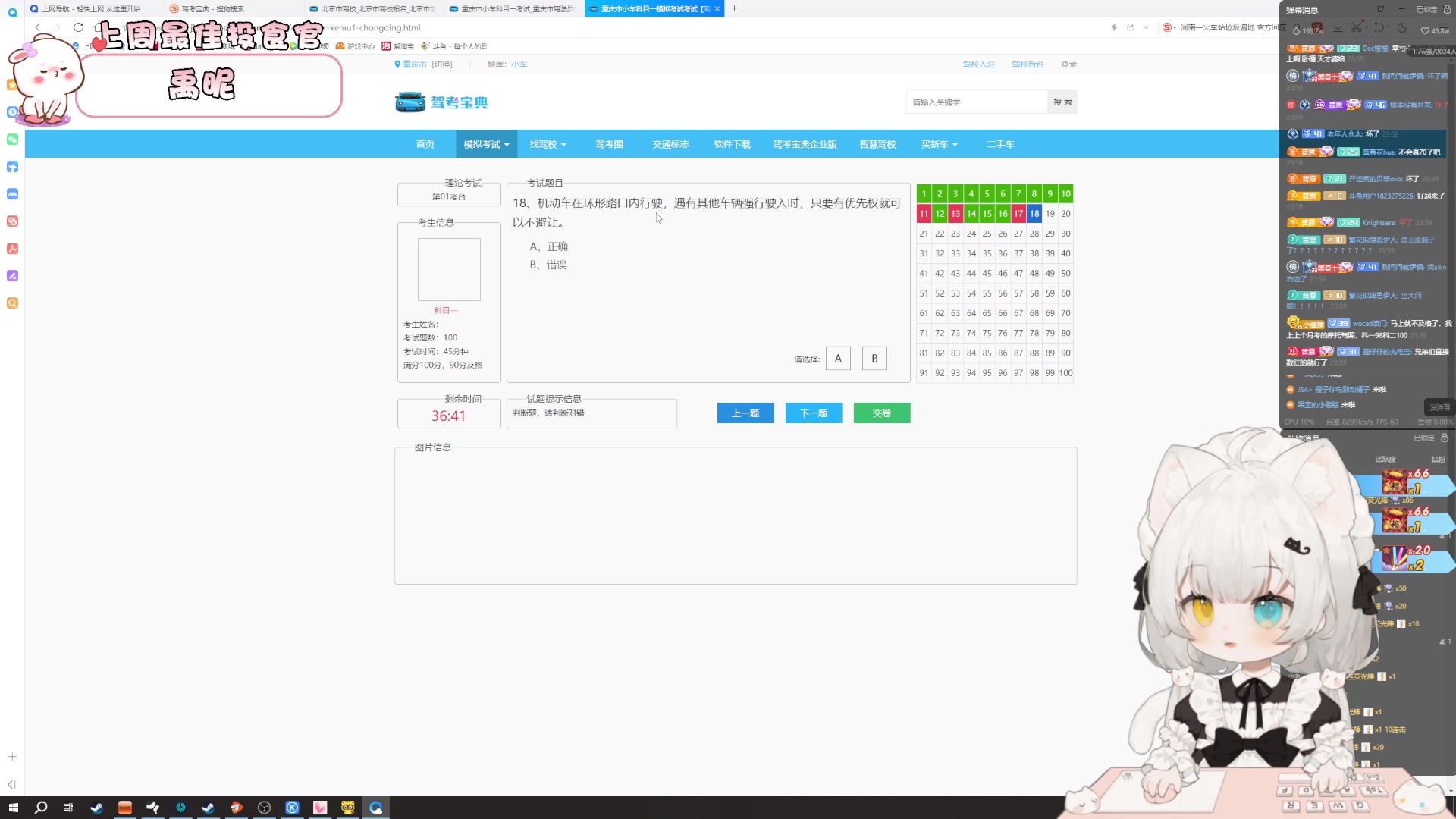The image size is (1456, 819).
Task: Click 下一题 next question button
Action: coord(814,413)
